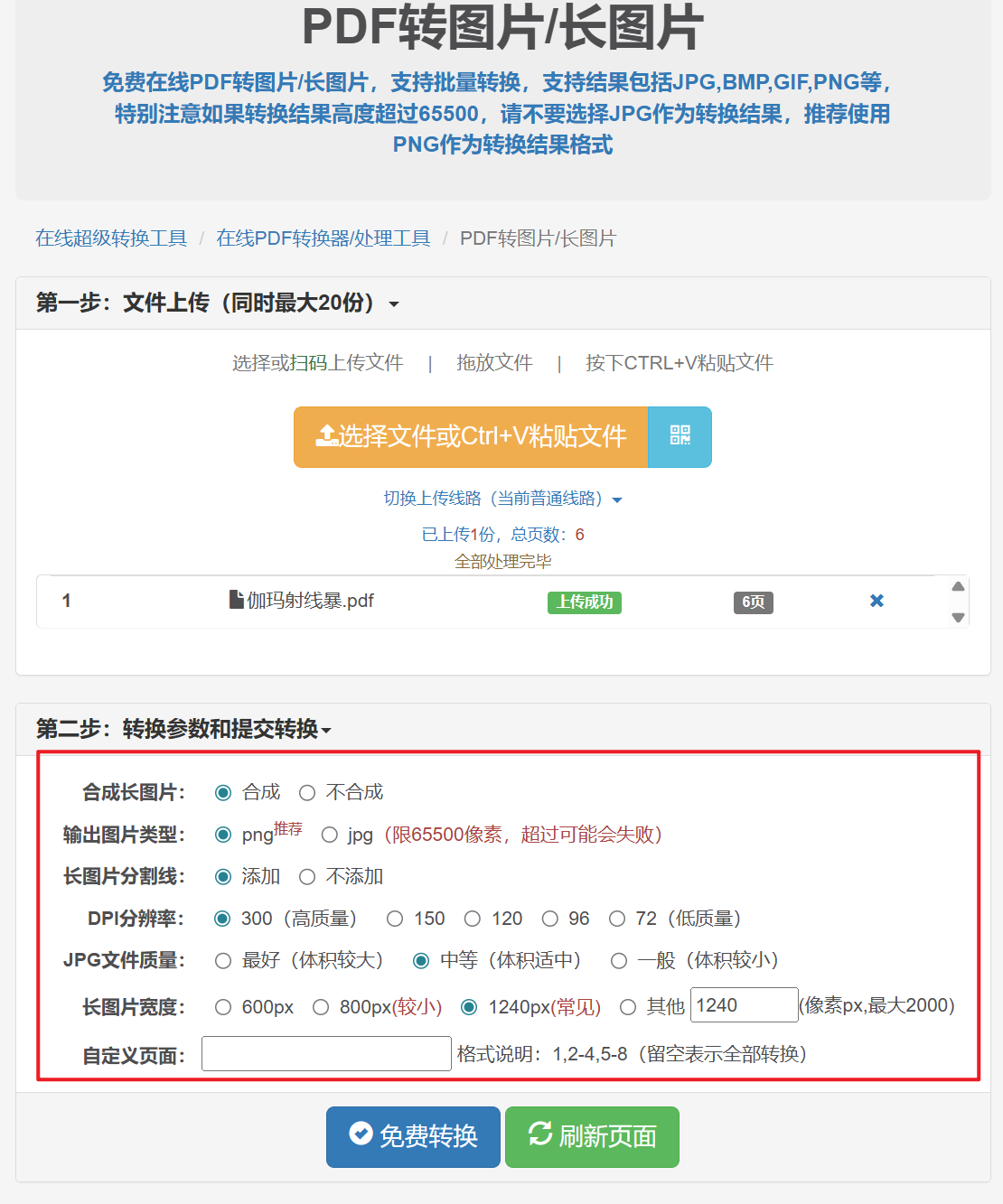Click the scrollbar down arrow in file list
1003x1204 pixels.
click(958, 619)
